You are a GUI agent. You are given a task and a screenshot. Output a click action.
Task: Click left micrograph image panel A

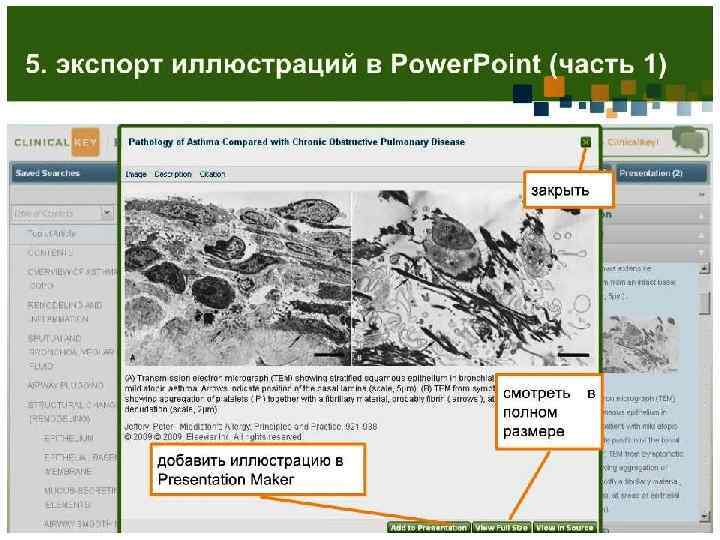[x=237, y=278]
